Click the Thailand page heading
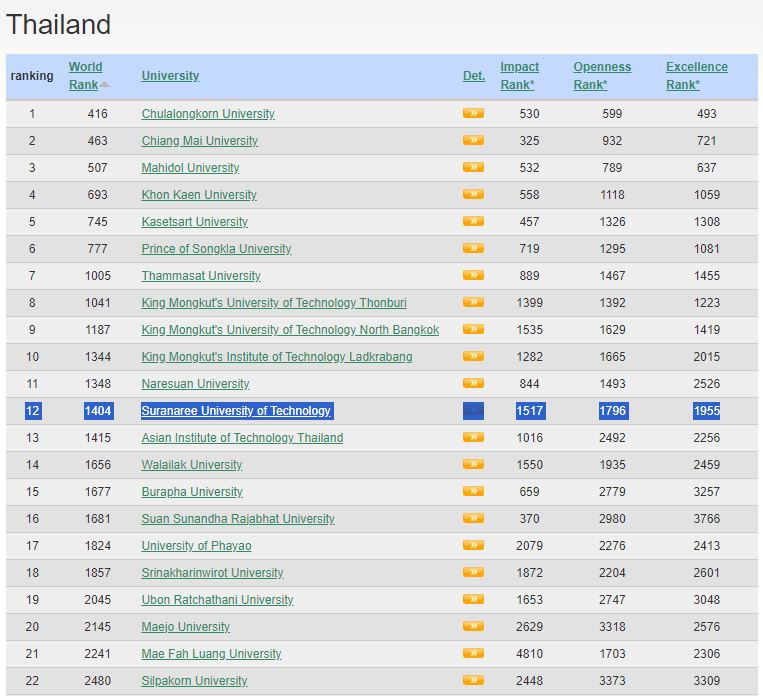The image size is (763, 696). coord(58,24)
